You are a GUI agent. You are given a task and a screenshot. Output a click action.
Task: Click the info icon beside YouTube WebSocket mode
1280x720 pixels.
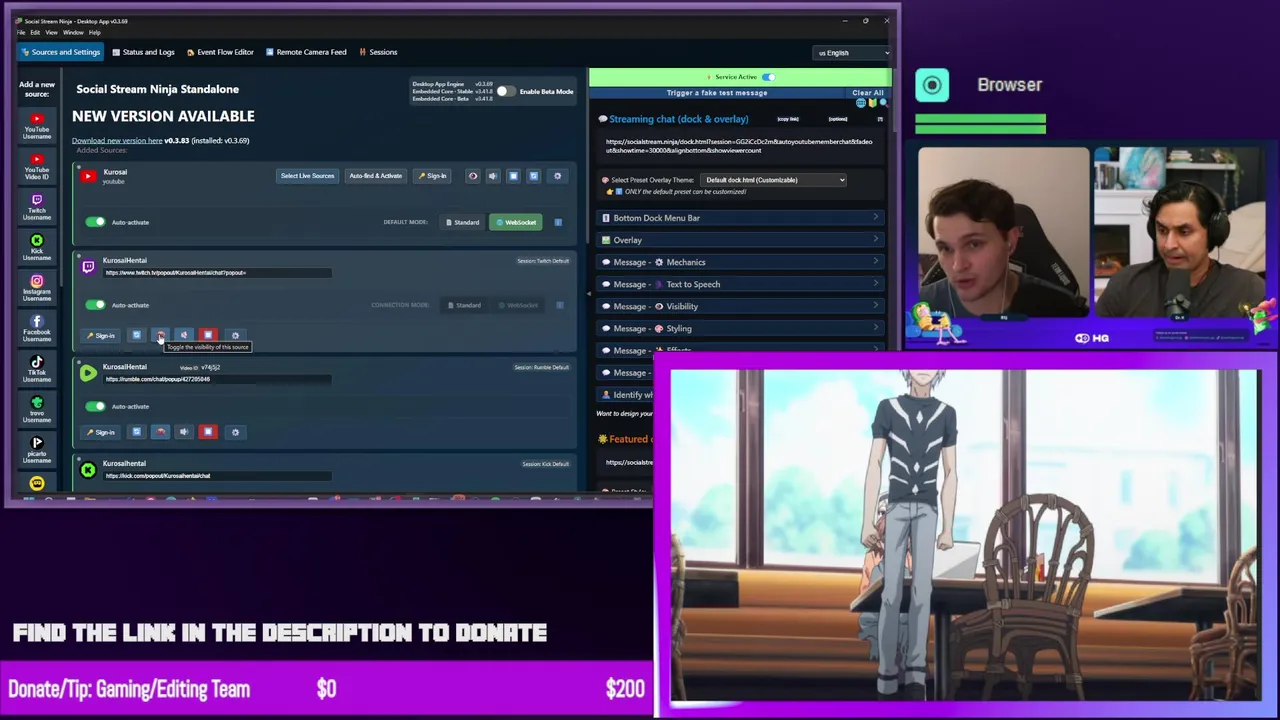[558, 222]
